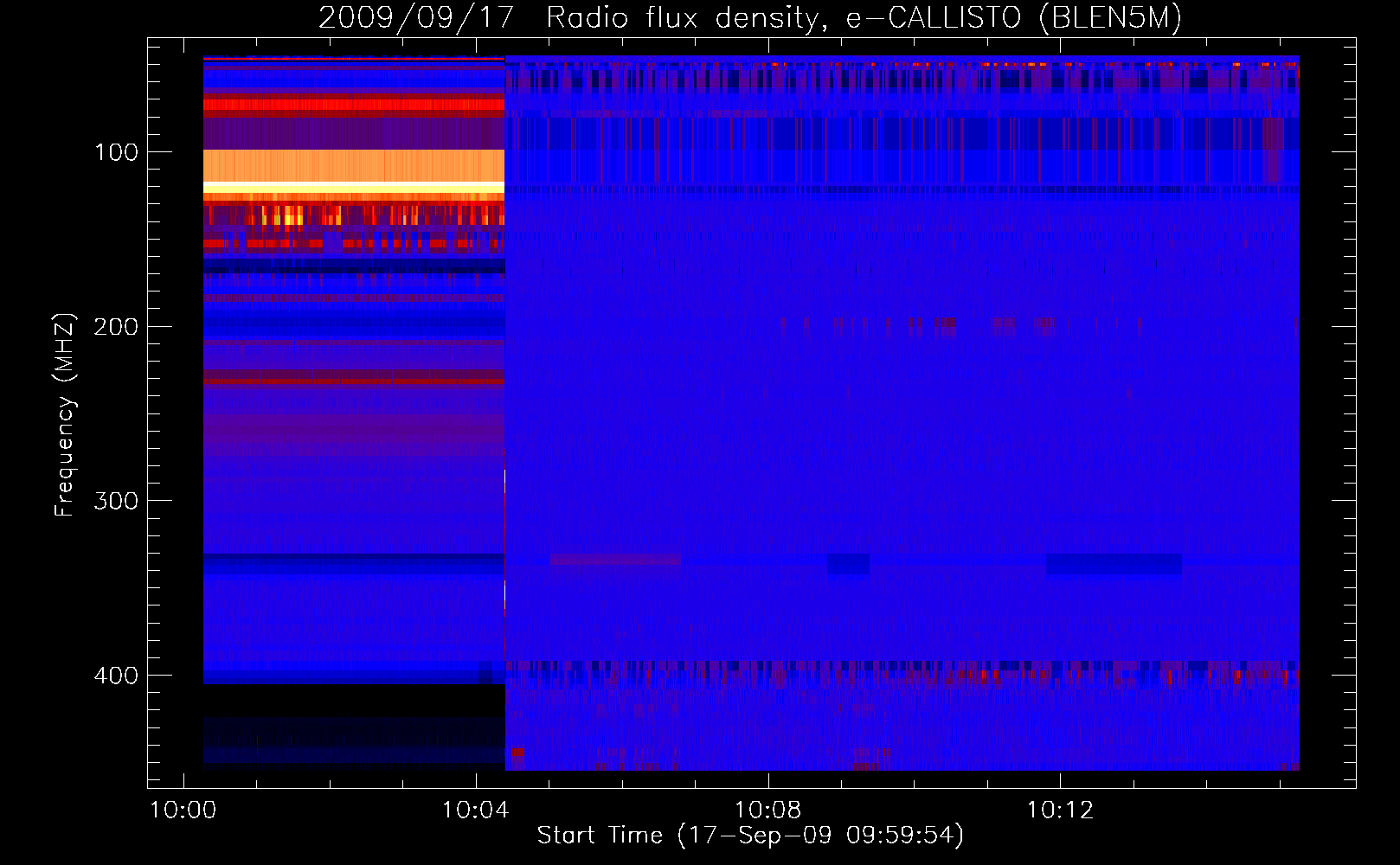This screenshot has height=865, width=1400.
Task: Click the plot title "Radio flux density, e-CALLISTO (BLEN5M)"
Action: click(x=864, y=17)
